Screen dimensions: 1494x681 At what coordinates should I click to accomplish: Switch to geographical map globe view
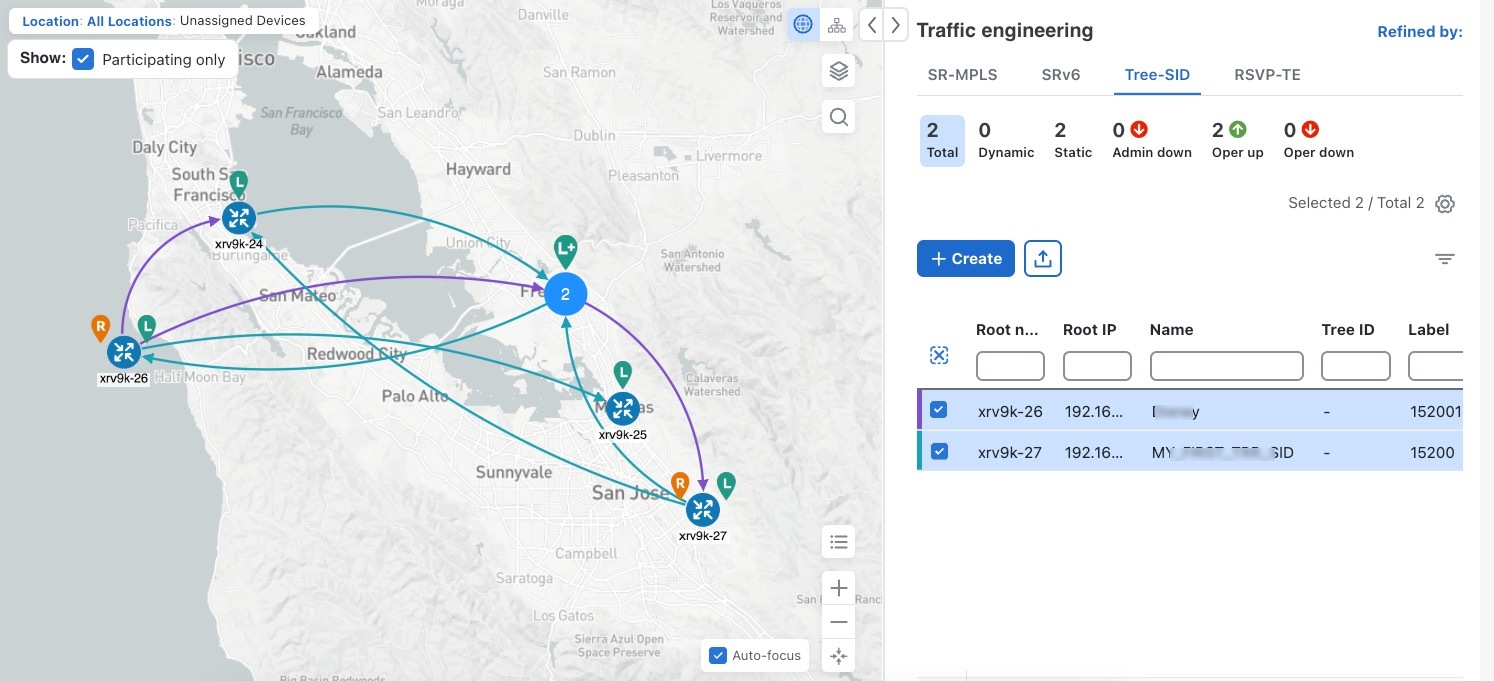(802, 25)
